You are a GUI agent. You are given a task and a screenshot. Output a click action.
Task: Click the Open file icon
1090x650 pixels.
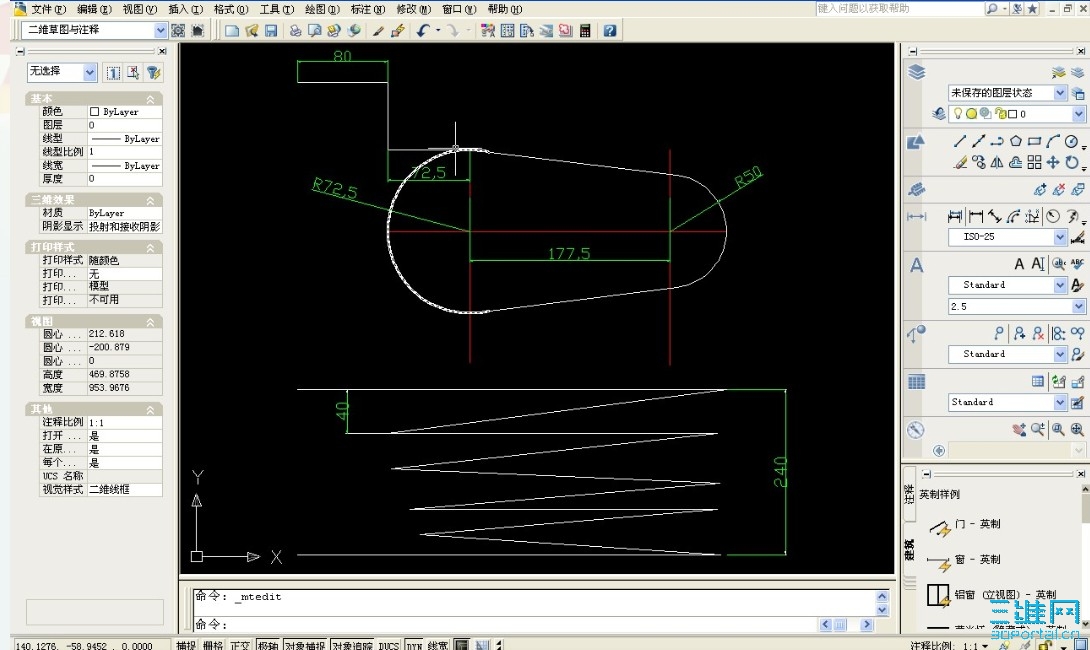252,31
